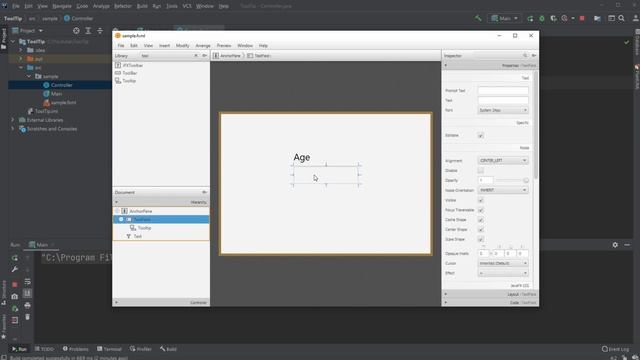640x360 pixels.
Task: Expand the Controller section in Document panel
Action: (161, 303)
